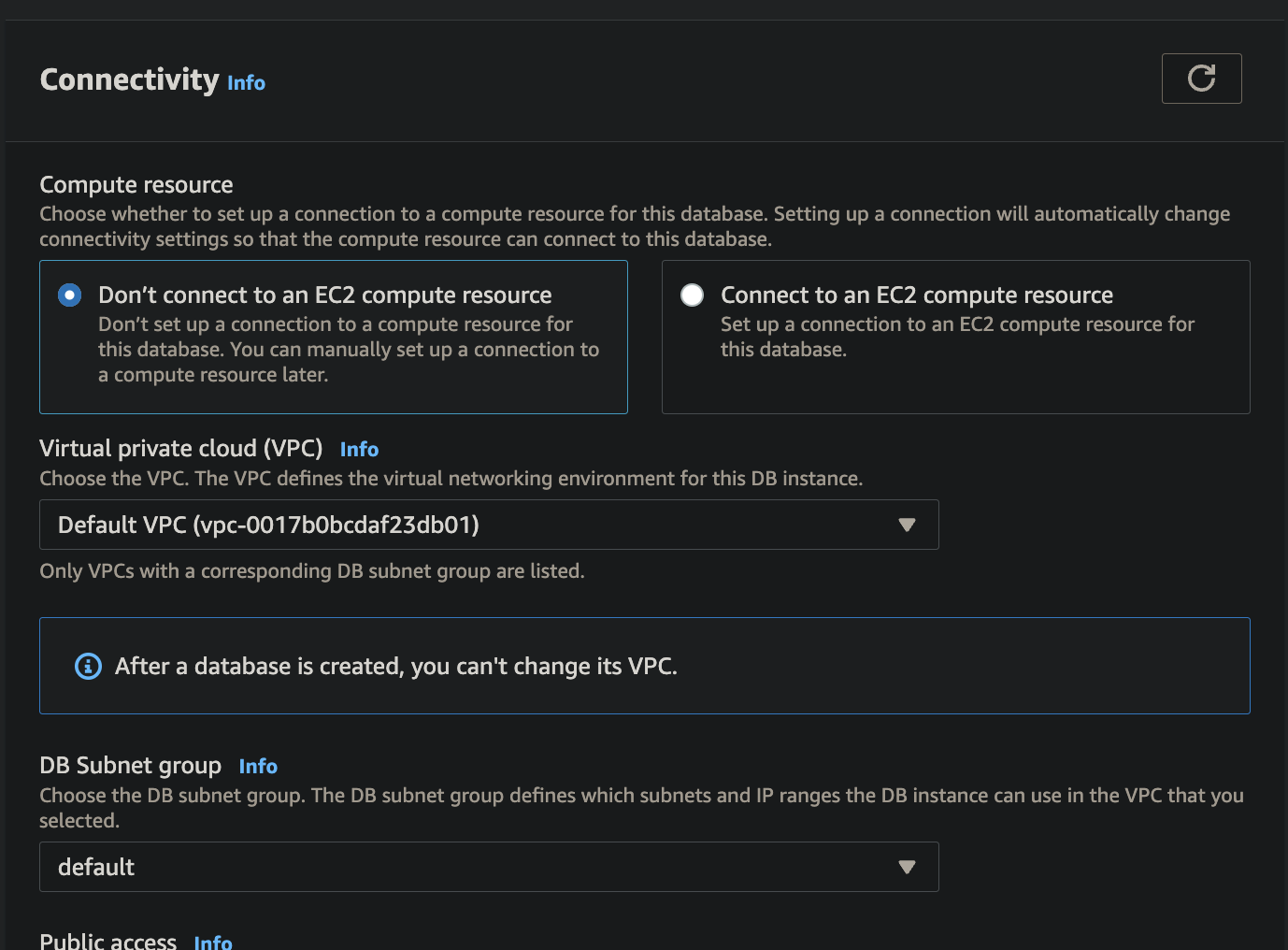Click the refresh icon in Connectivity header
Image resolution: width=1288 pixels, height=950 pixels.
pyautogui.click(x=1201, y=79)
